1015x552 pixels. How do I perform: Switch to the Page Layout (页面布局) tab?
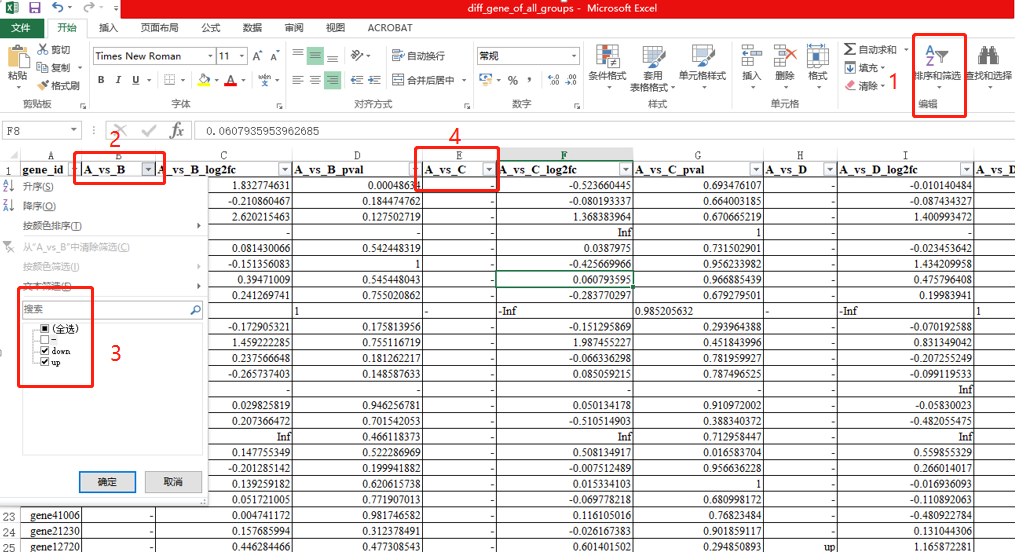[159, 28]
